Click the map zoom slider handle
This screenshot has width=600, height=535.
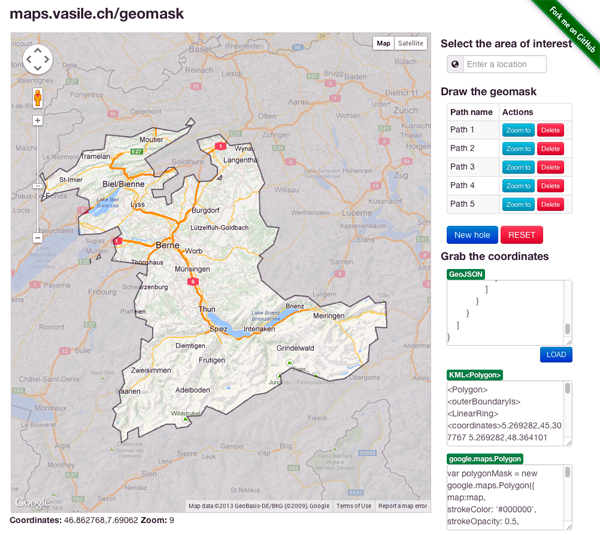(38, 186)
